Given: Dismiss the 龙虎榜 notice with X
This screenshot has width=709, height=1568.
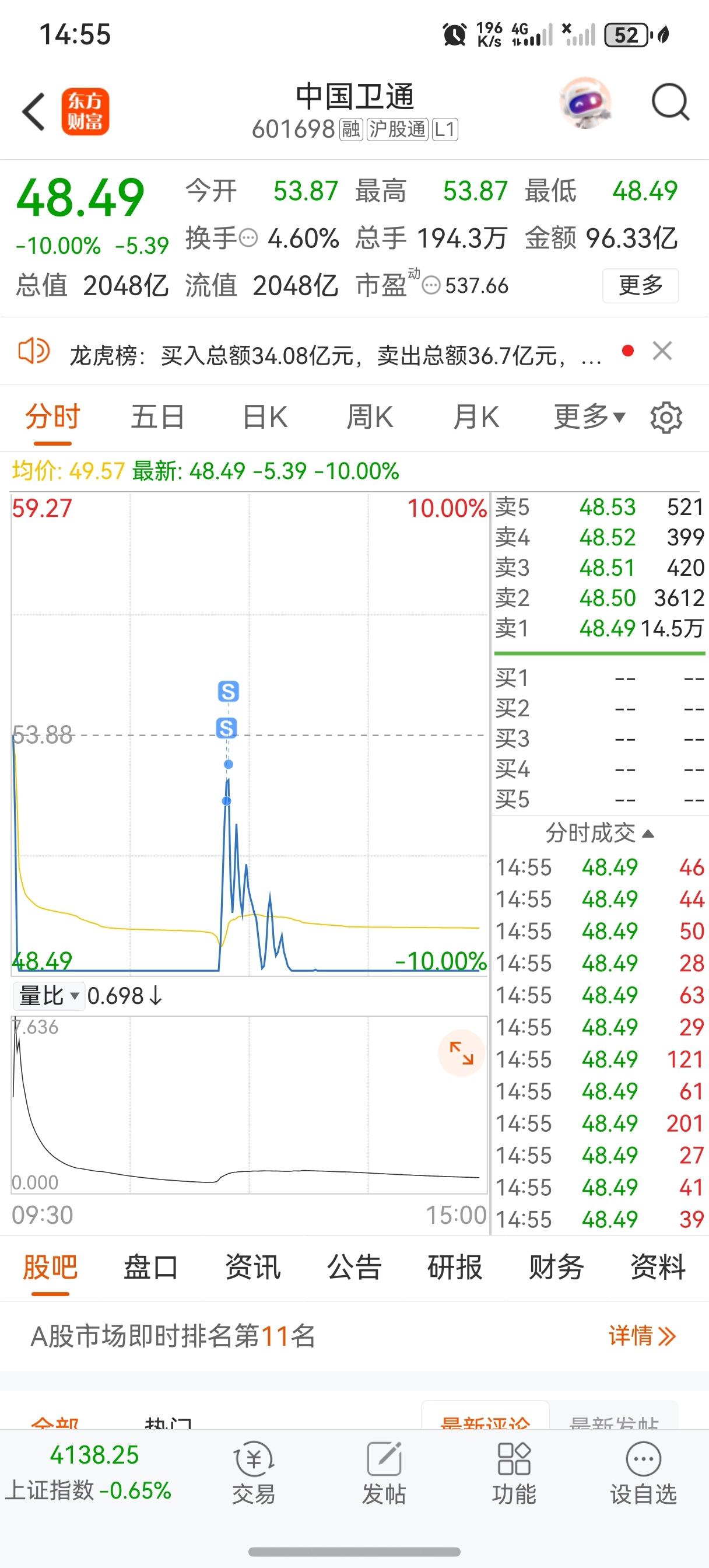Looking at the screenshot, I should [x=662, y=351].
